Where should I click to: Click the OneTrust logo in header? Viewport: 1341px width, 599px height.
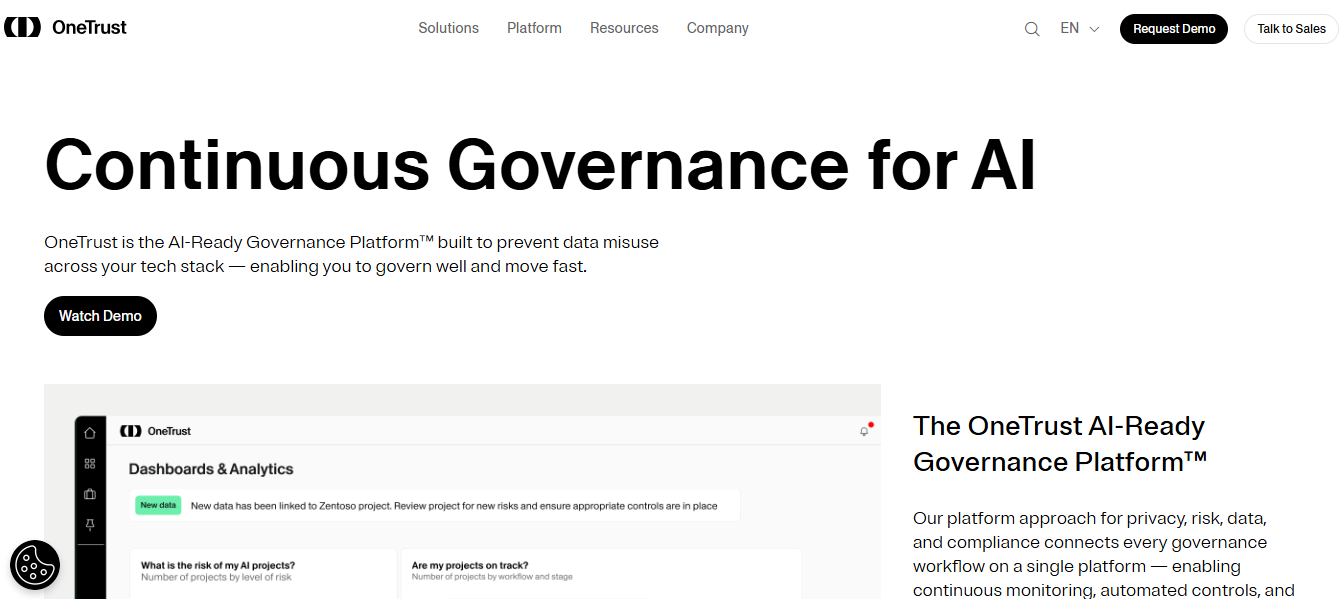click(66, 28)
